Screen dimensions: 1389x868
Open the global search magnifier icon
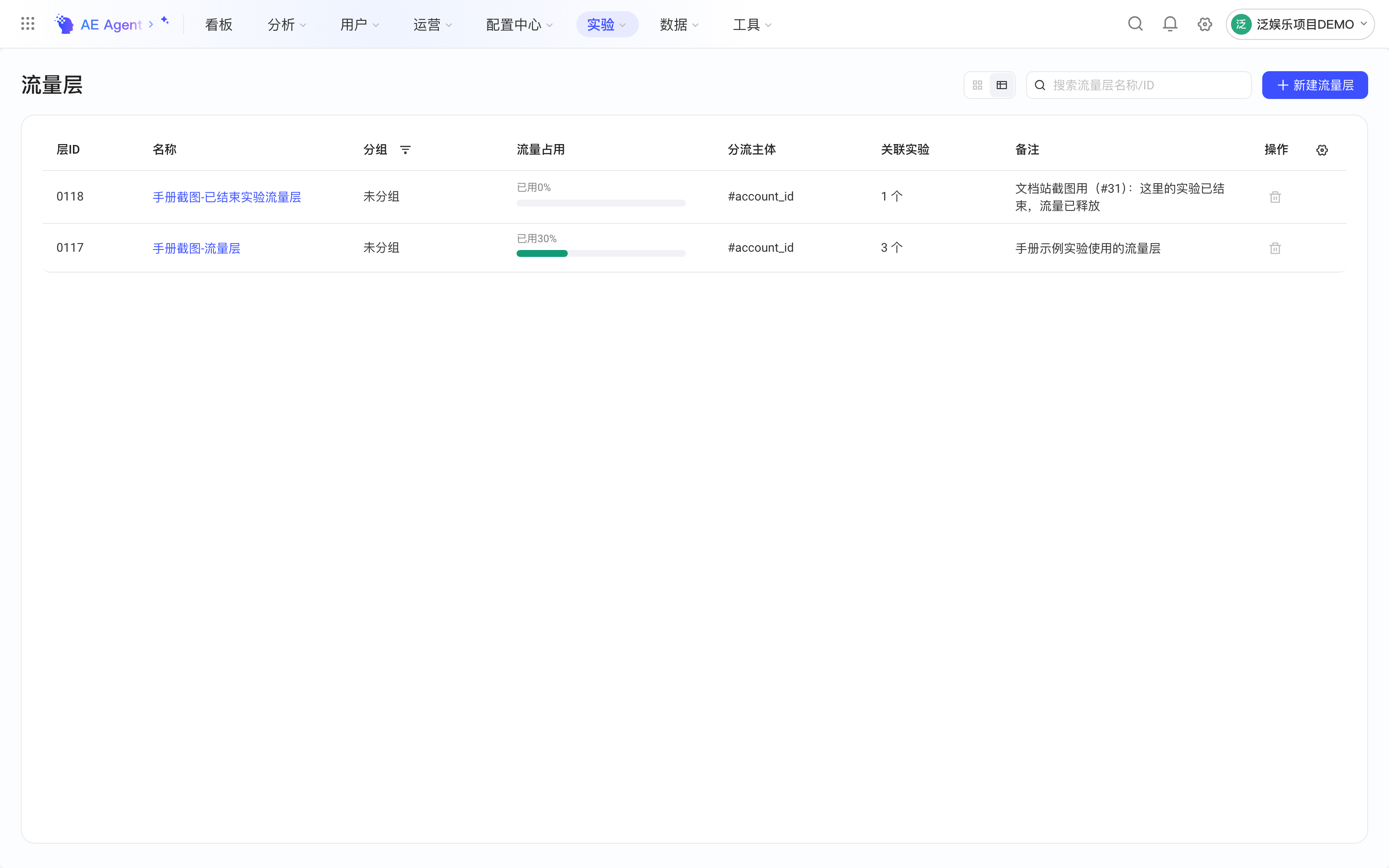[x=1135, y=24]
